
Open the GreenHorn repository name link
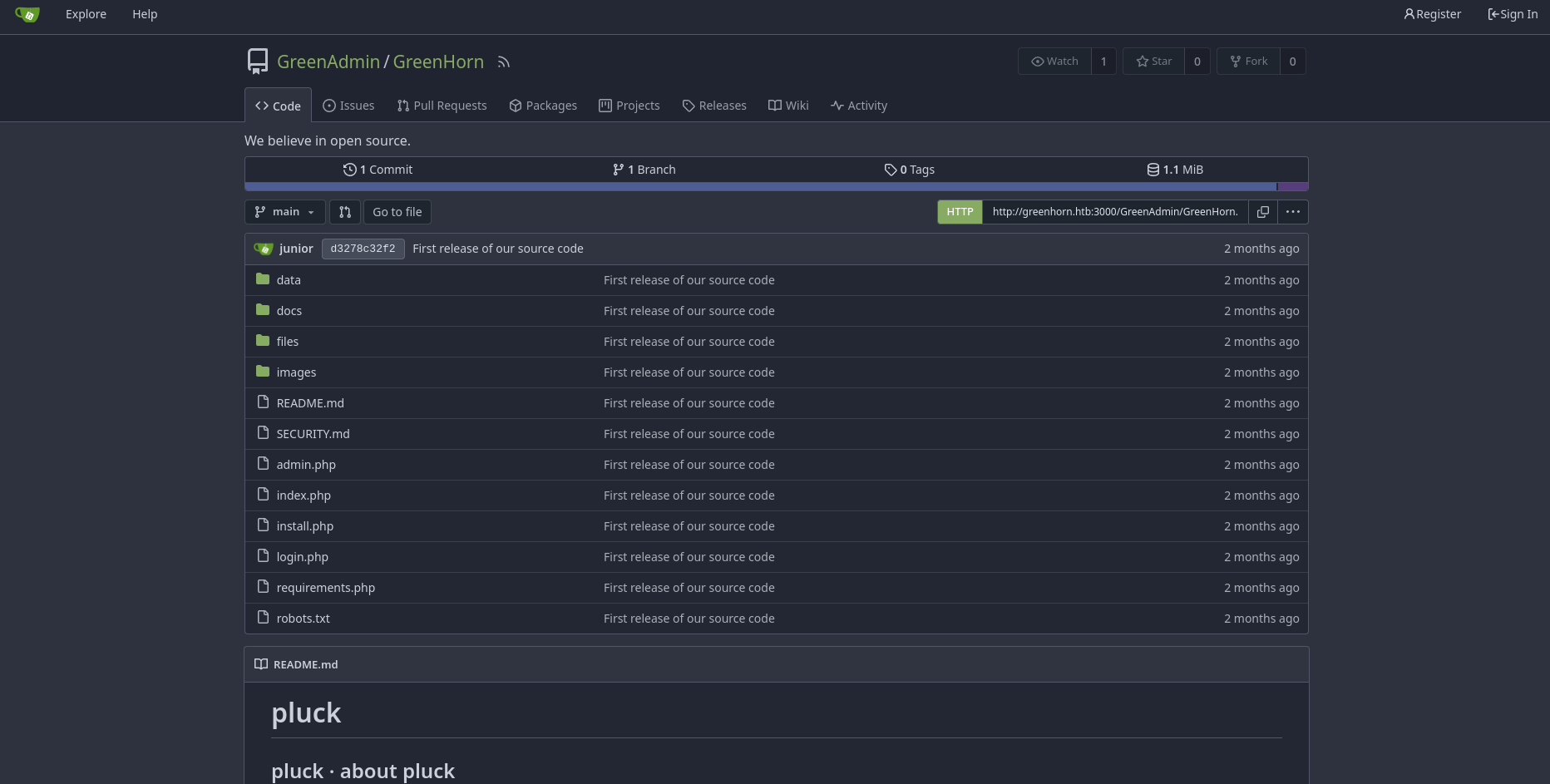click(438, 62)
